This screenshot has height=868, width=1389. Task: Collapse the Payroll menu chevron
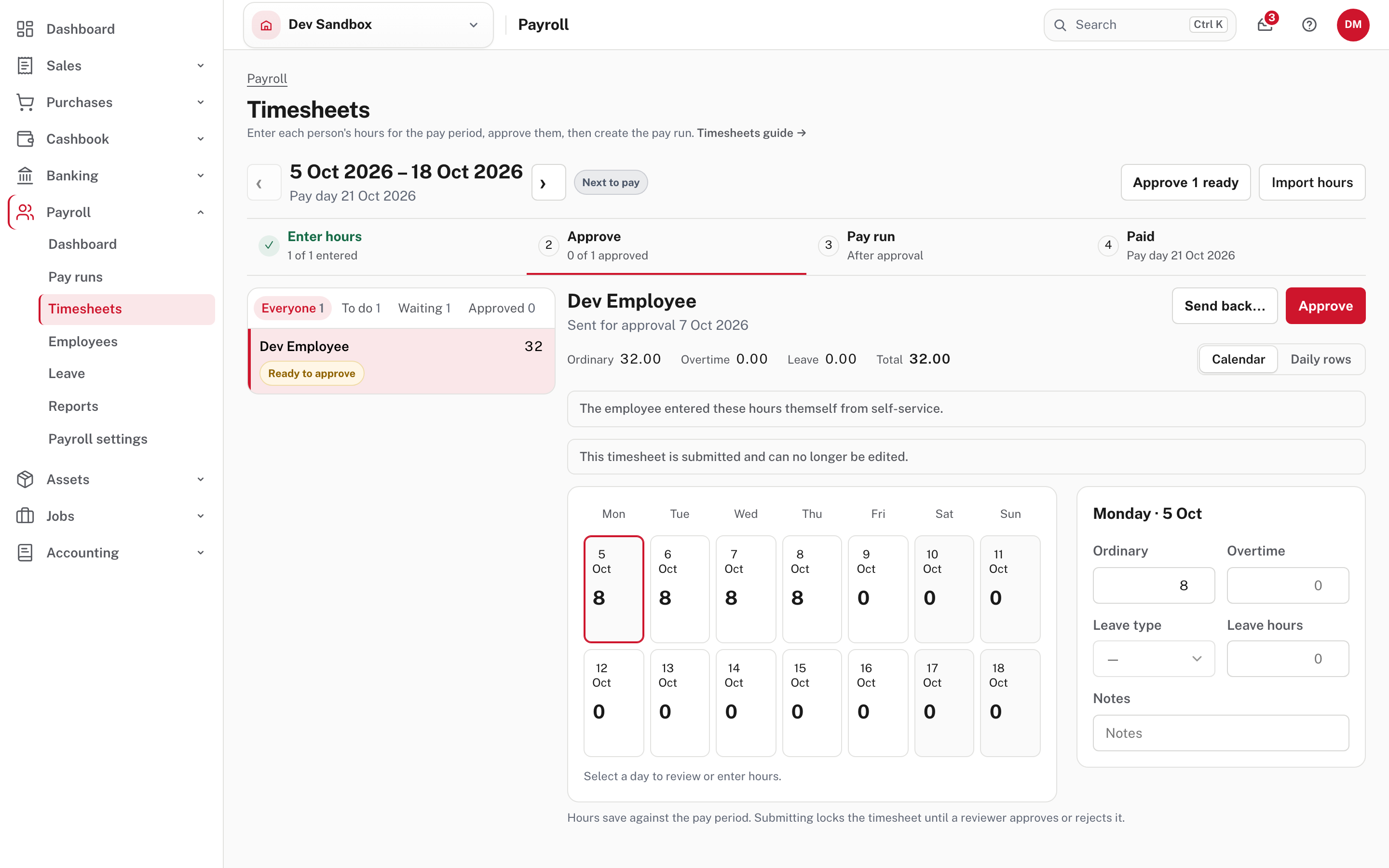[201, 212]
